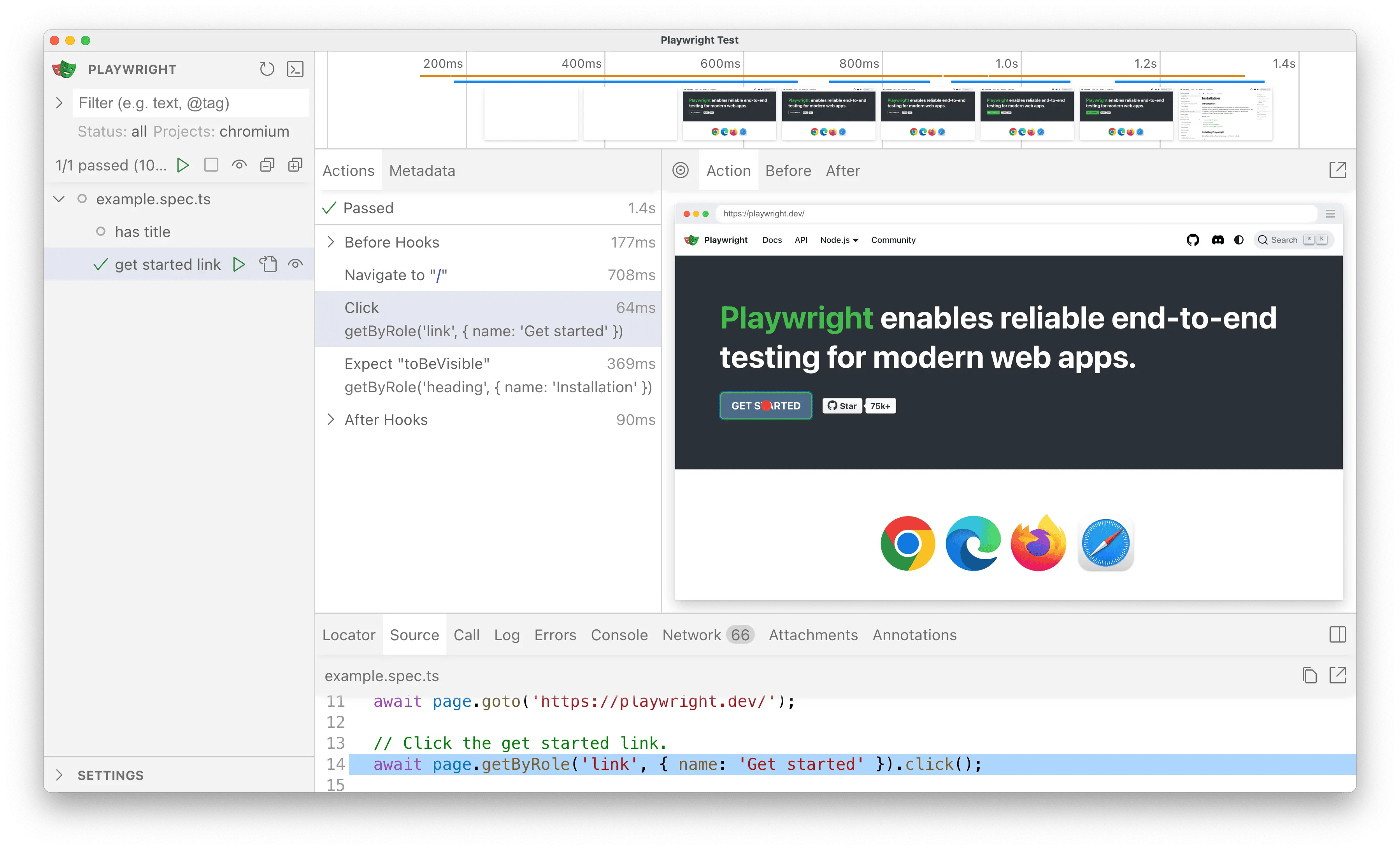Collapse the example.spec.ts test file
Viewport: 1400px width, 850px height.
point(59,199)
